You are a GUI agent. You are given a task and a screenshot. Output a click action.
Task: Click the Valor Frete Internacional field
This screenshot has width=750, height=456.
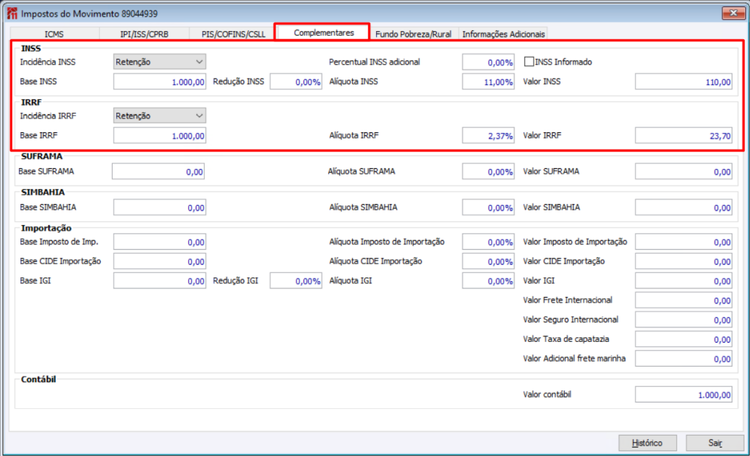point(684,300)
